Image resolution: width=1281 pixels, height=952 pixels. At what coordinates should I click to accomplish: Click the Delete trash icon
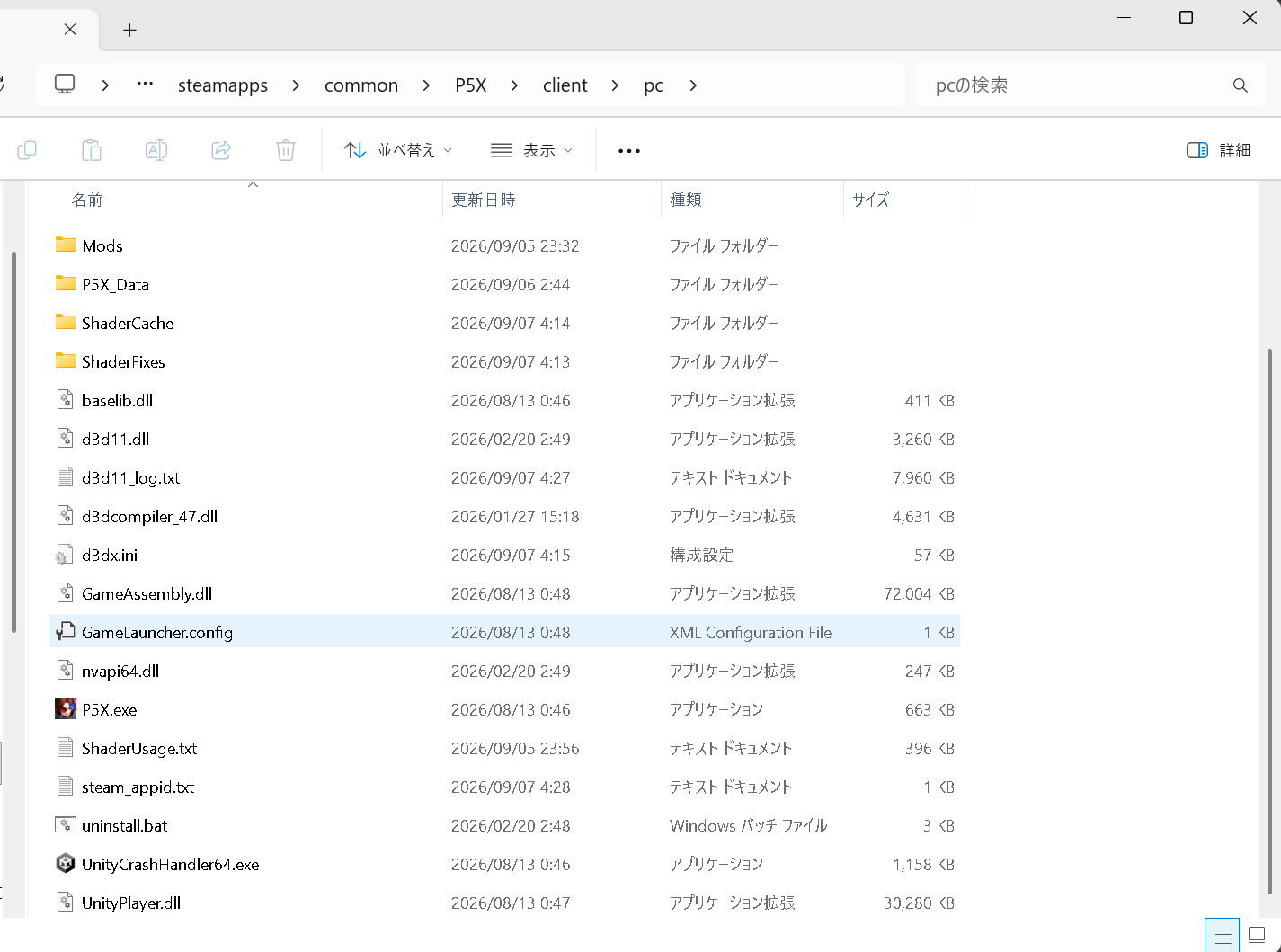tap(286, 150)
